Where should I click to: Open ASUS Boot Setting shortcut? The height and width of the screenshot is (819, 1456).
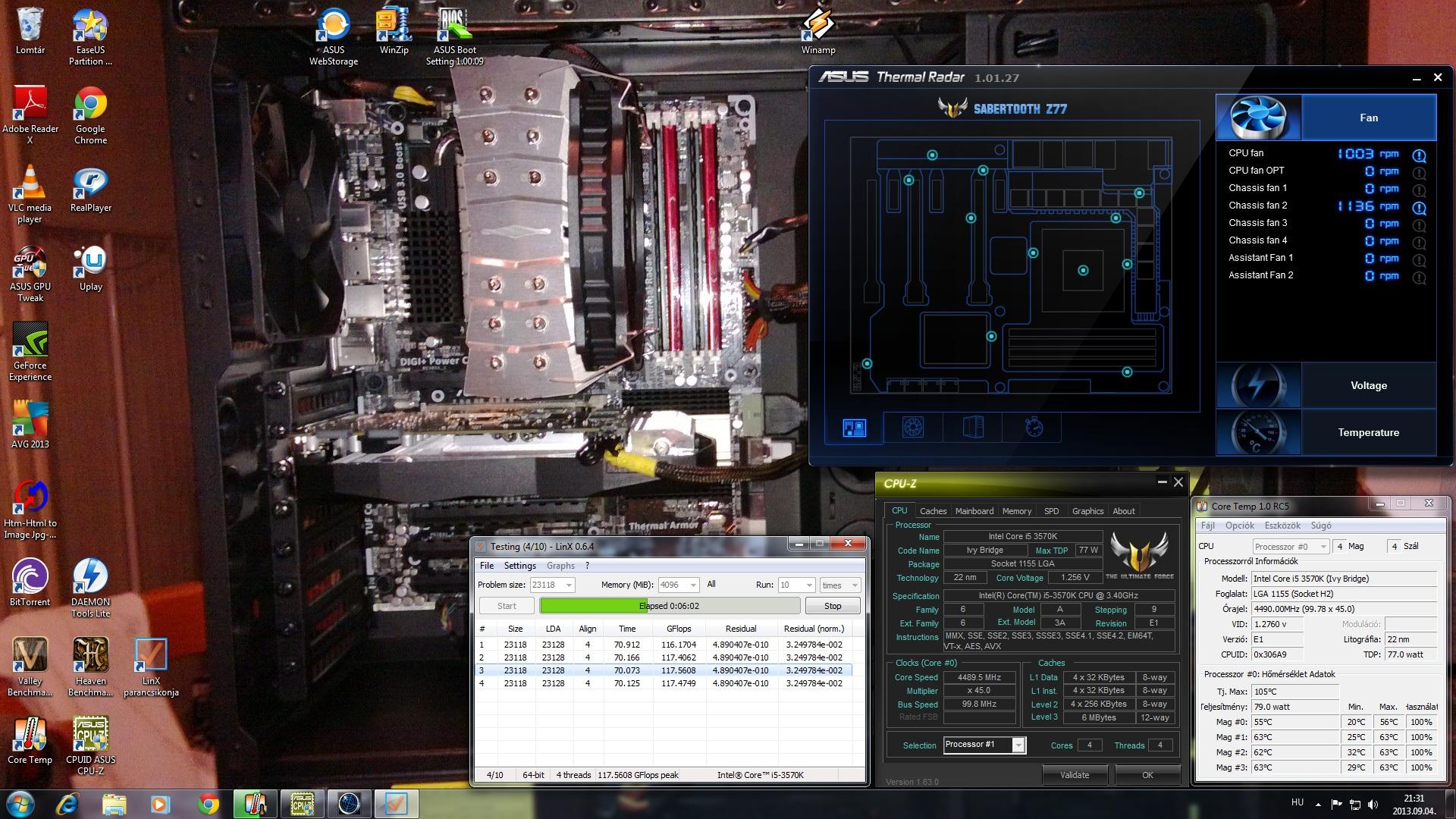point(454,36)
